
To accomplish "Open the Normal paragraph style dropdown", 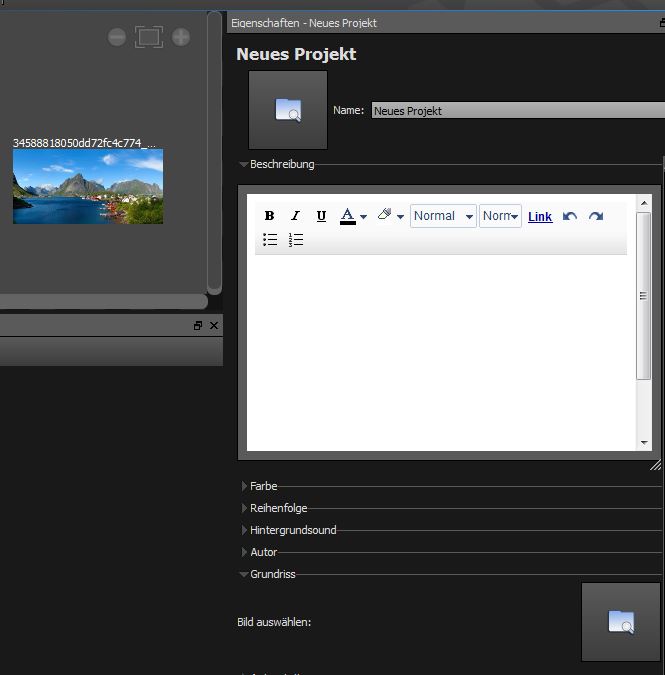I will (443, 216).
